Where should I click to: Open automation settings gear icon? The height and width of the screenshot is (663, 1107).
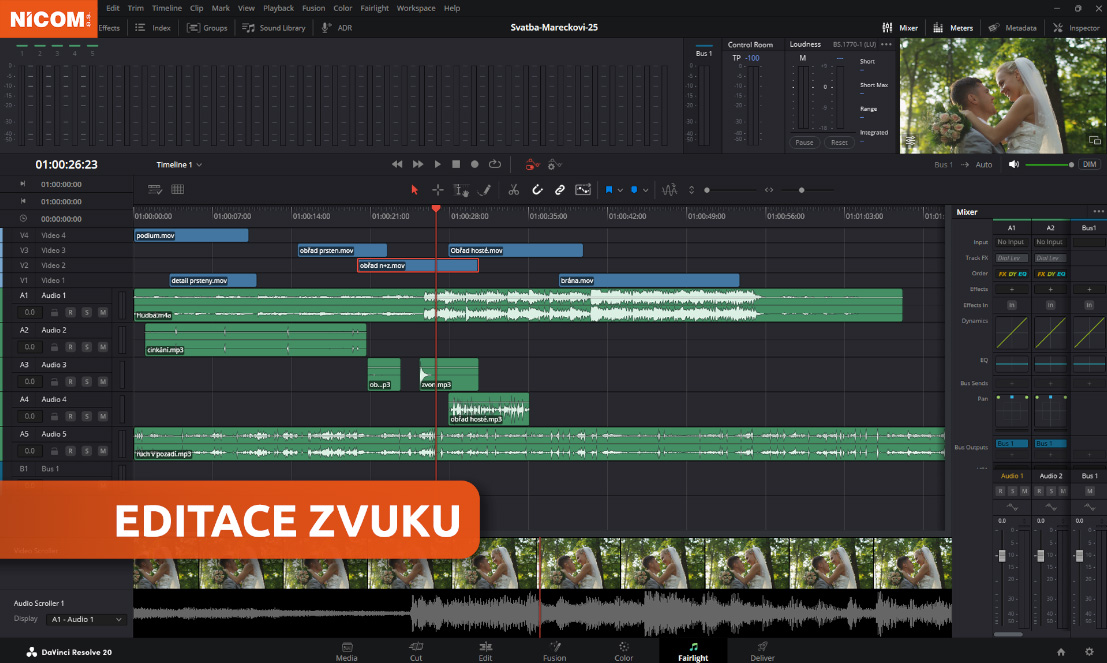[x=555, y=165]
